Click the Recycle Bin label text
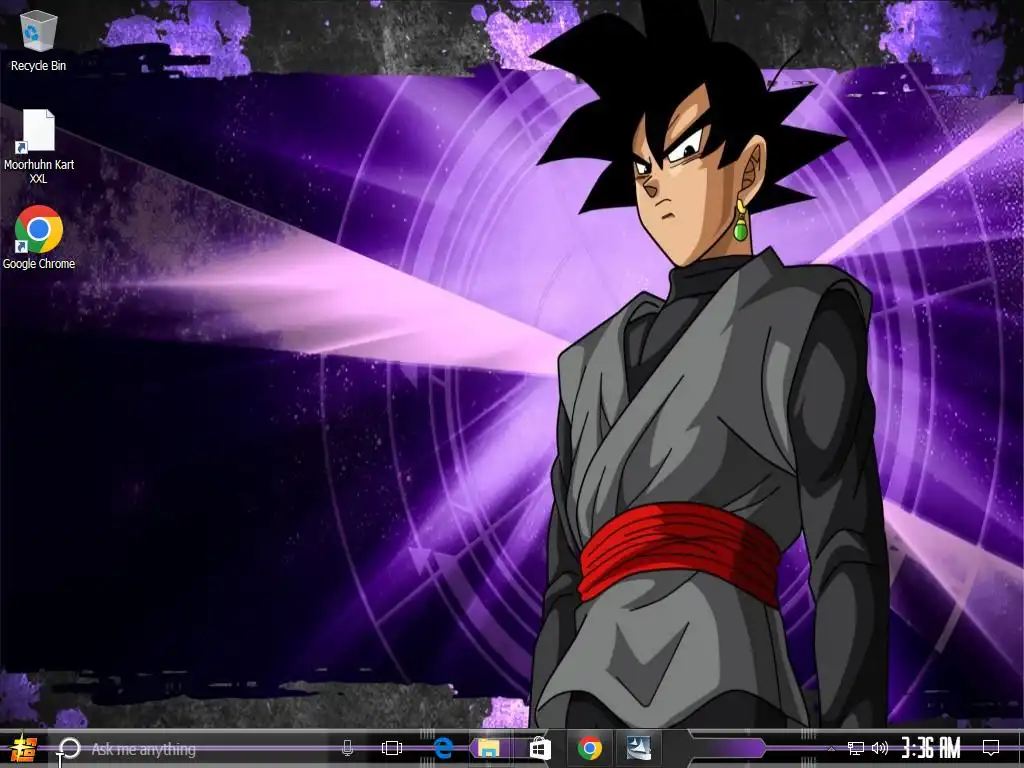 tap(39, 66)
